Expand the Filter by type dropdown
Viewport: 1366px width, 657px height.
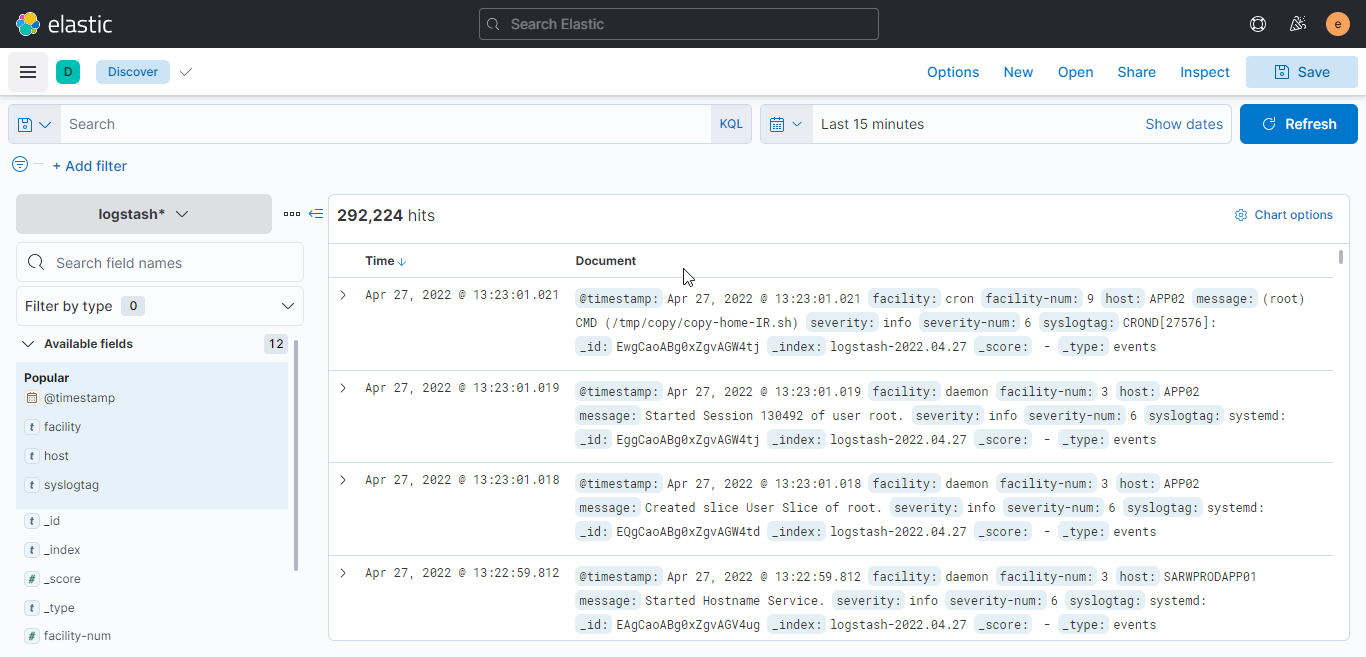coord(160,306)
